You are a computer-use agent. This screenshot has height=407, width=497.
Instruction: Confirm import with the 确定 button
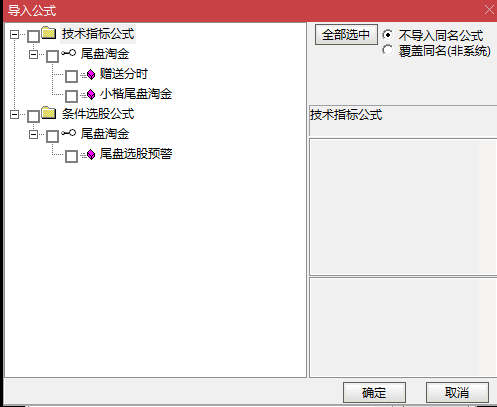point(374,392)
